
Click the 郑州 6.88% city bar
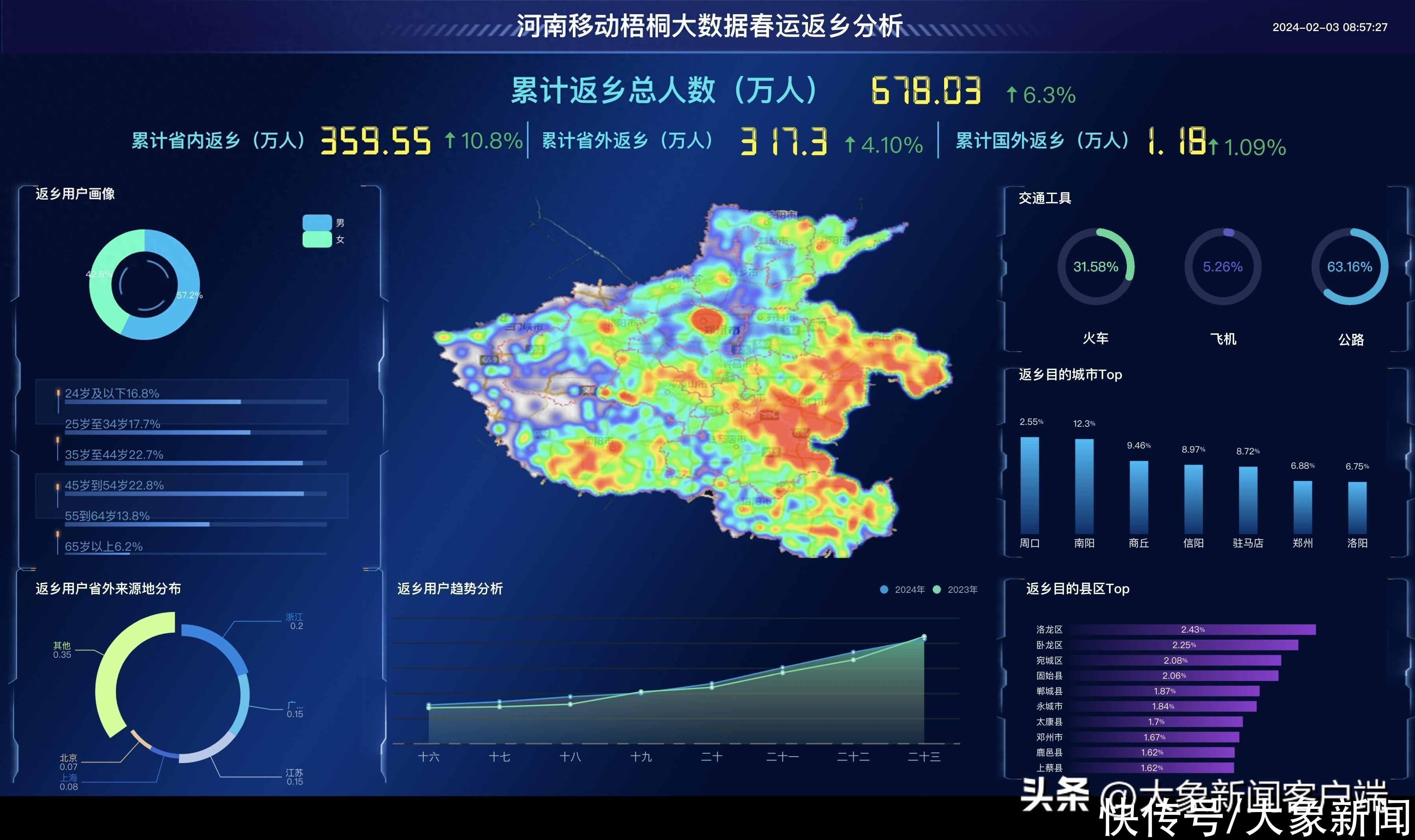pos(1303,507)
